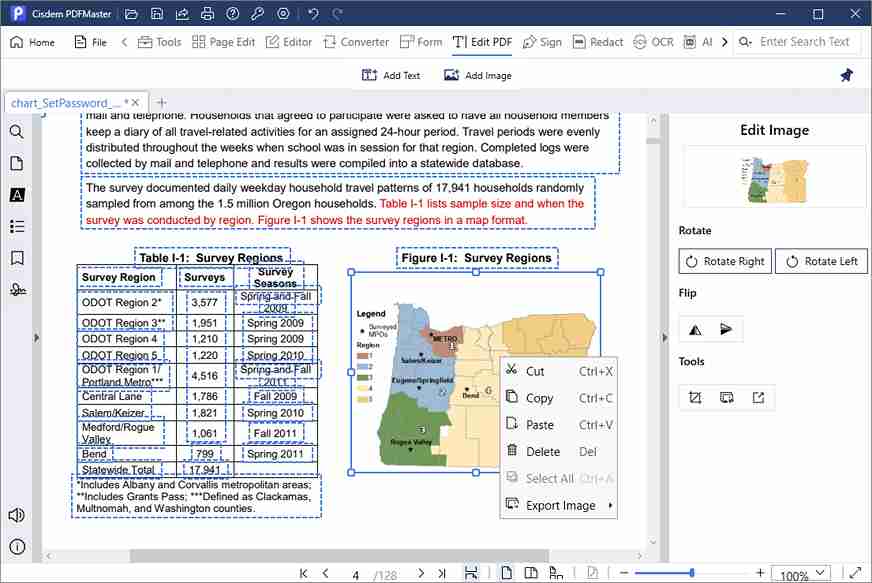Click the horizontal scrollbar
The height and width of the screenshot is (583, 872).
pyautogui.click(x=339, y=555)
